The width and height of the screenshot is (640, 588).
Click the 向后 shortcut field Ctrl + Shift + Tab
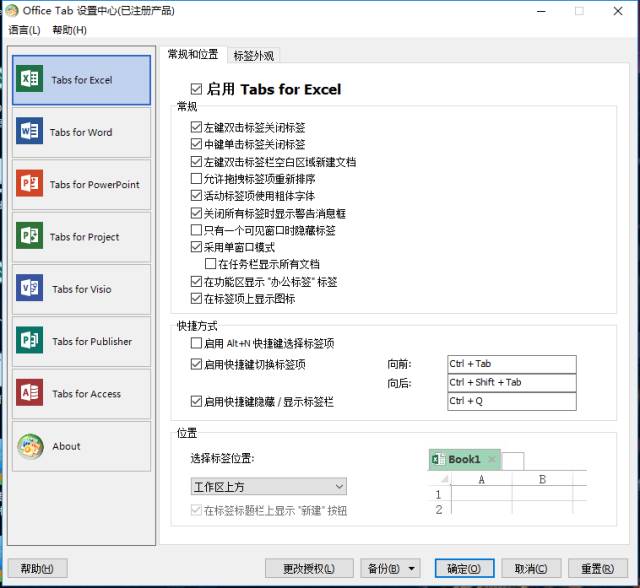tap(512, 383)
